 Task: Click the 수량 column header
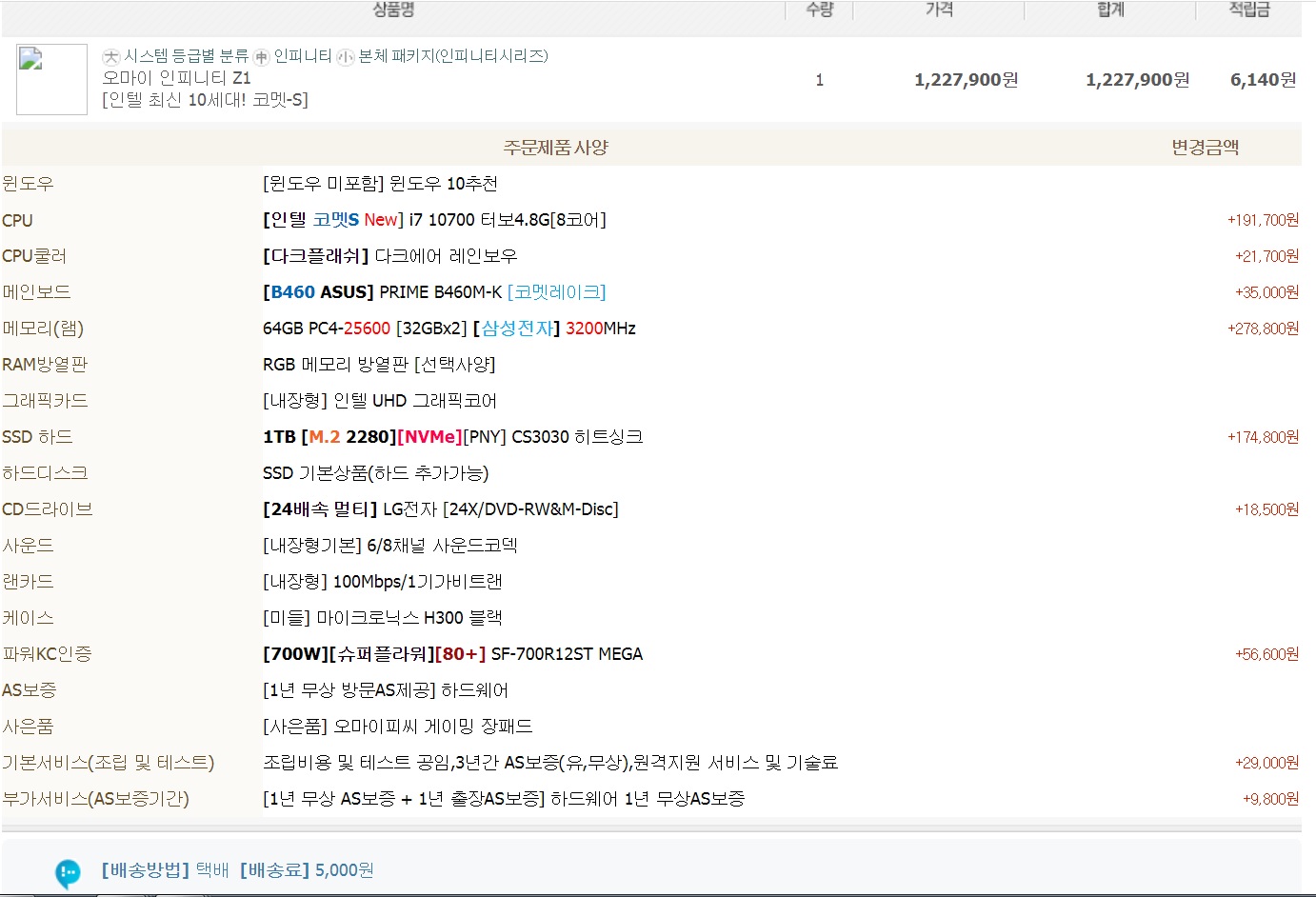(x=819, y=9)
